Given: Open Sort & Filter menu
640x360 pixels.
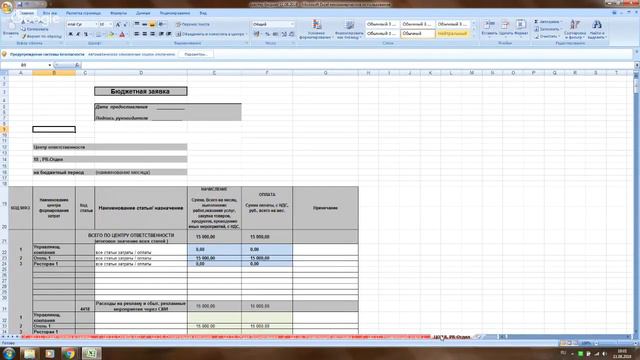Looking at the screenshot, I should (575, 29).
